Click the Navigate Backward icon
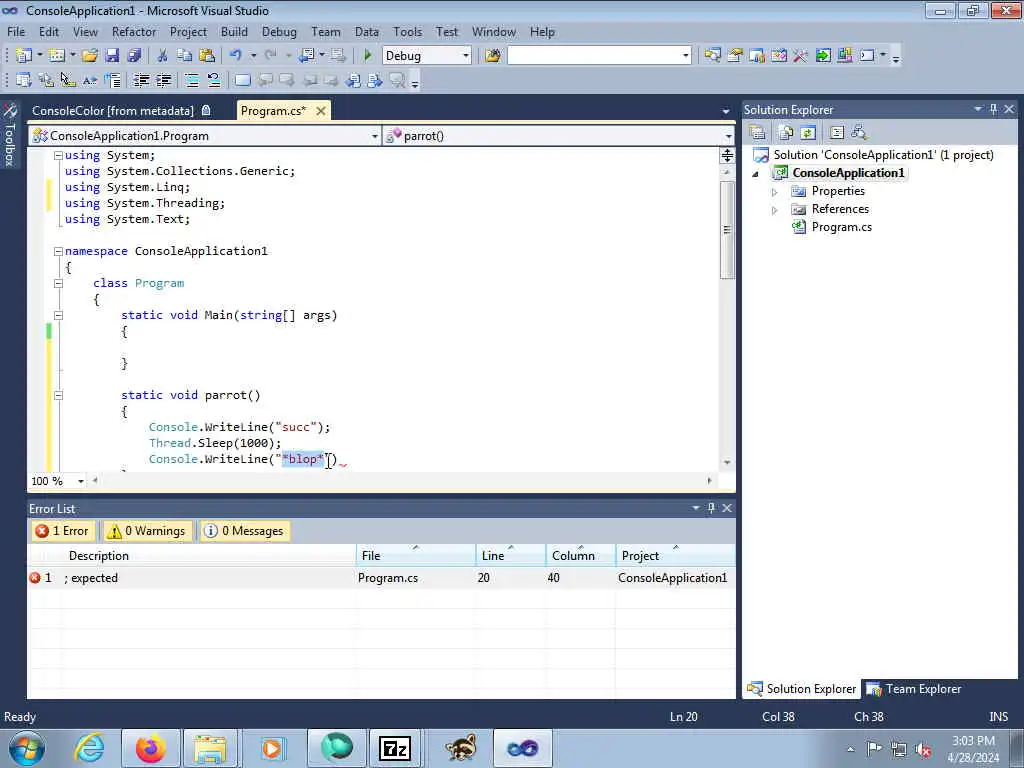The width and height of the screenshot is (1024, 768). coord(307,56)
